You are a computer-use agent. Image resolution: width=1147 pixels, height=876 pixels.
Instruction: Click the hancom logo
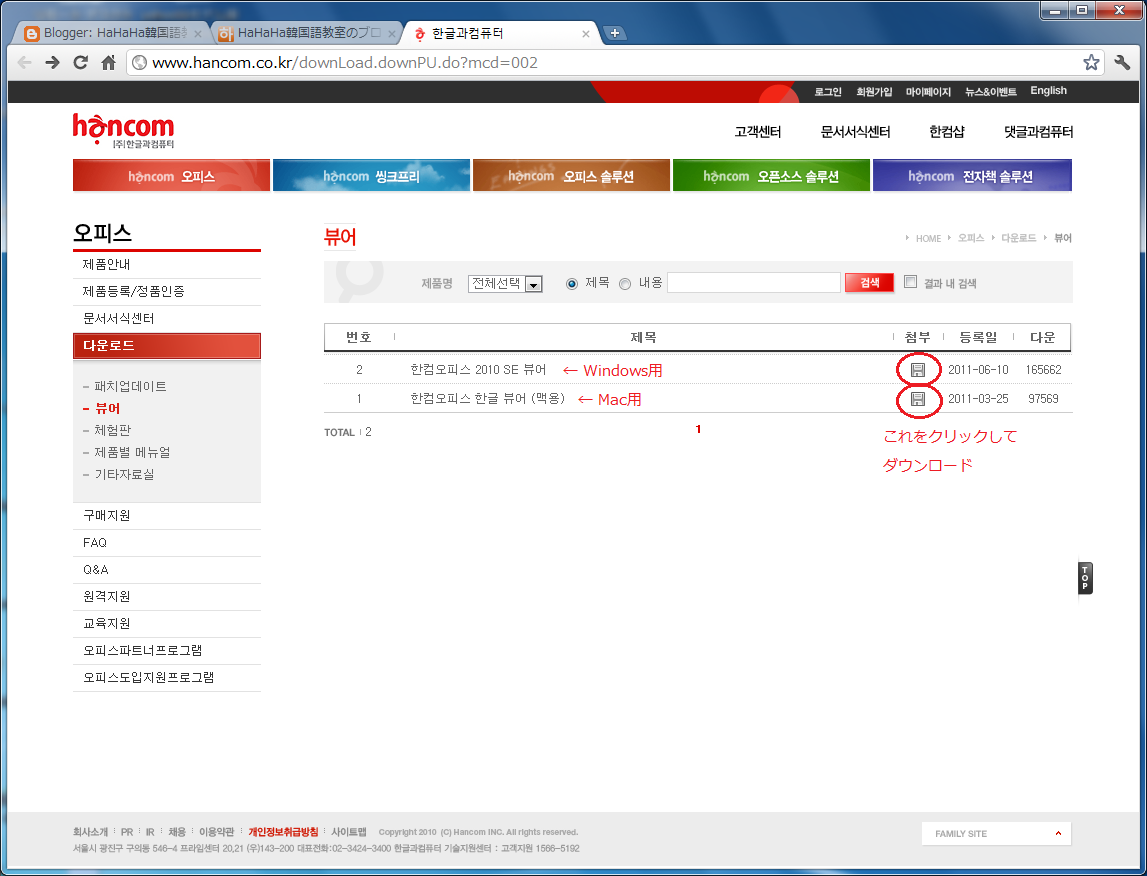point(124,131)
